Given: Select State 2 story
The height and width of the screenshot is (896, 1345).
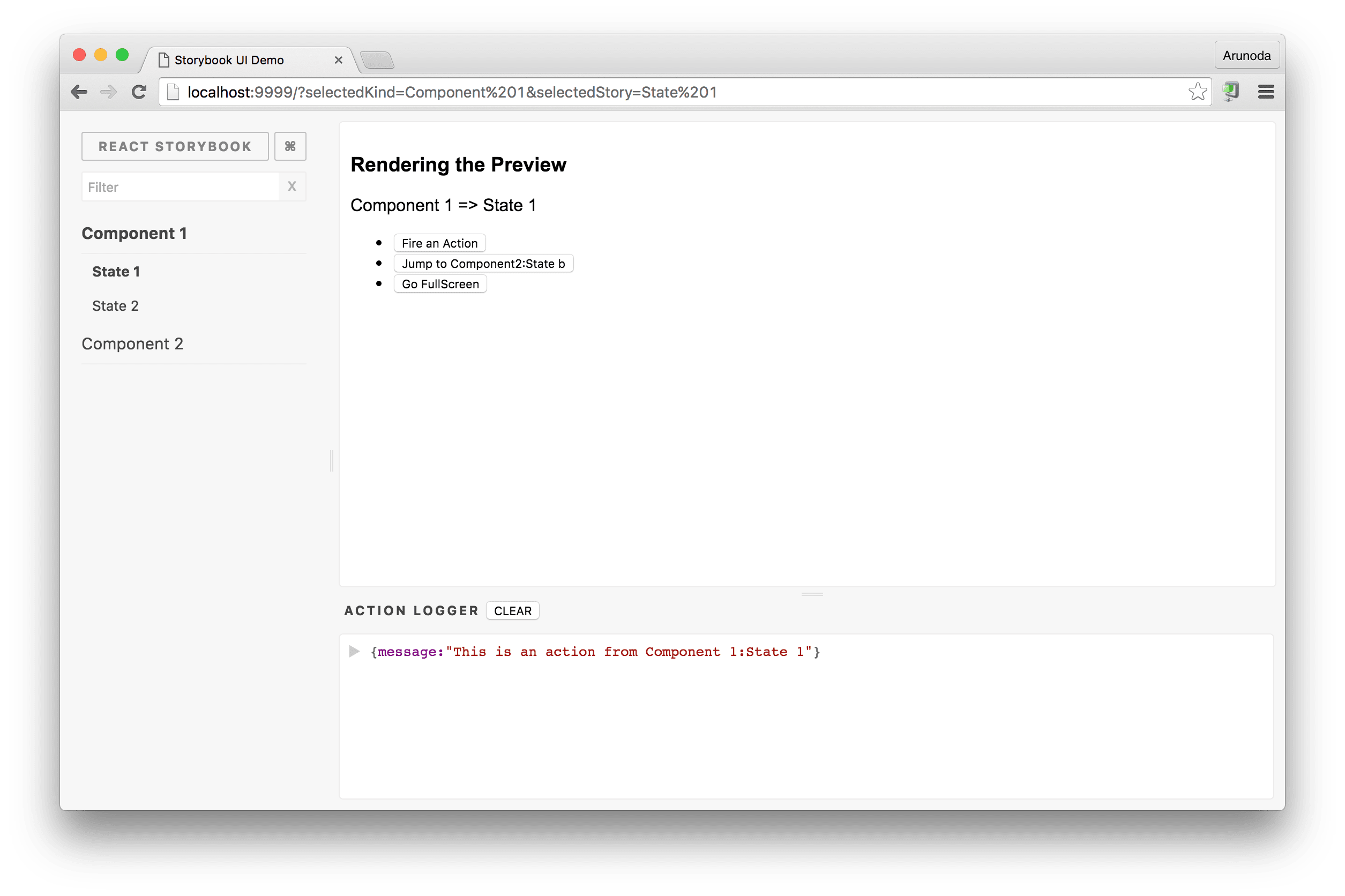Looking at the screenshot, I should click(x=115, y=305).
